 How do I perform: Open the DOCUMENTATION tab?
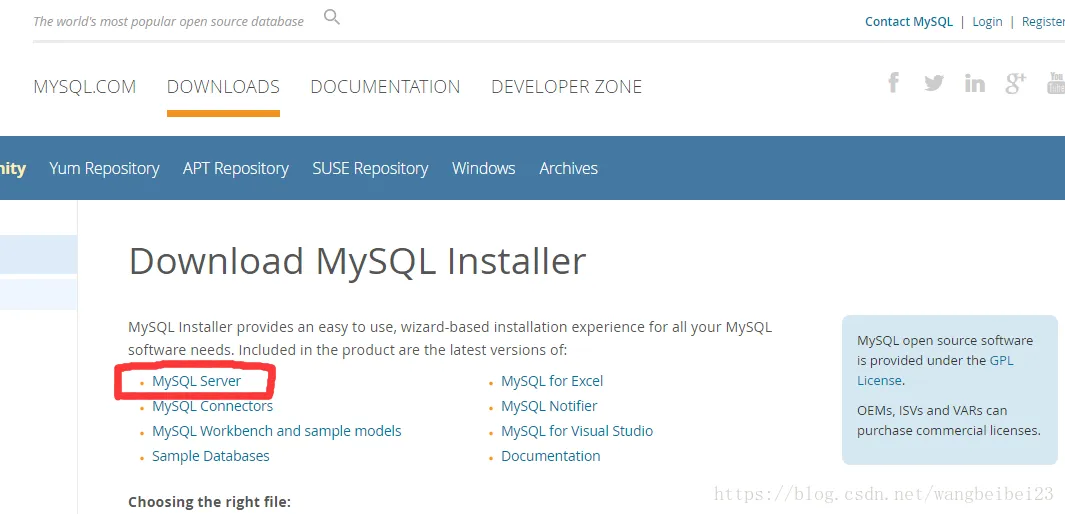(385, 87)
